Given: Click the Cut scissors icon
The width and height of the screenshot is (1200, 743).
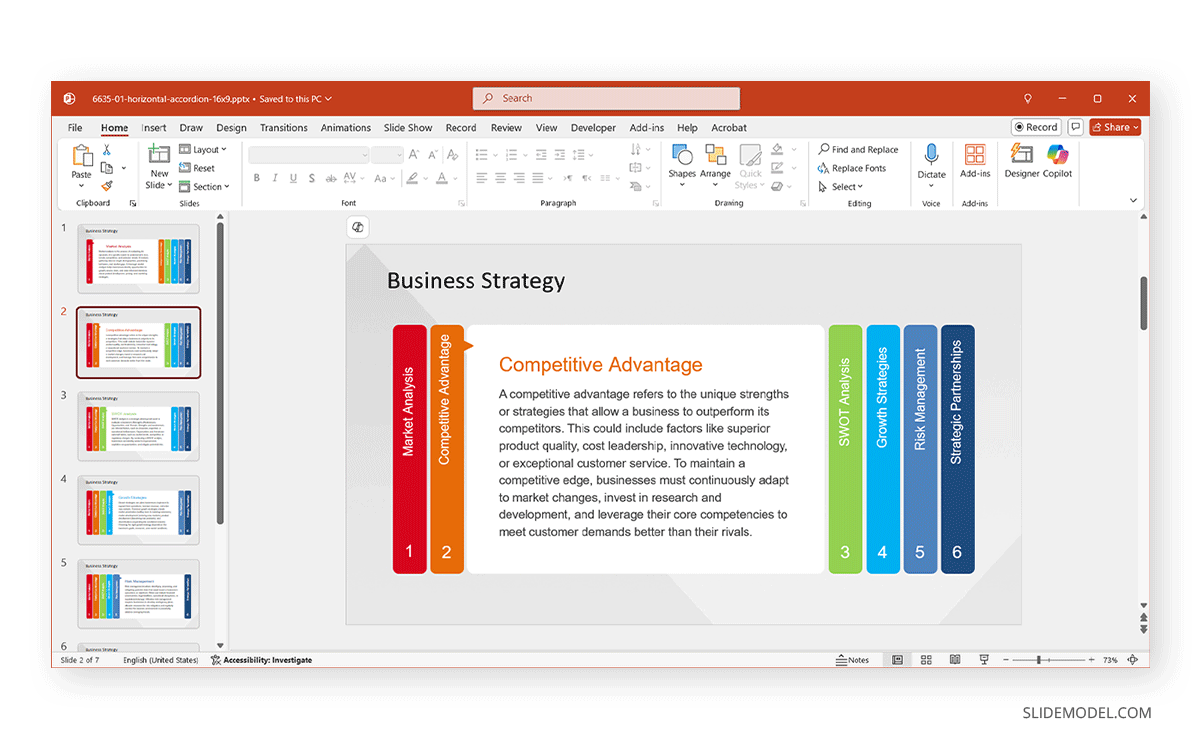Looking at the screenshot, I should pyautogui.click(x=107, y=150).
